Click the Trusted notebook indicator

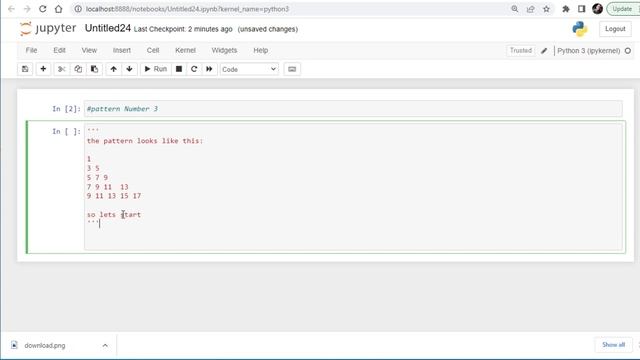(x=521, y=51)
